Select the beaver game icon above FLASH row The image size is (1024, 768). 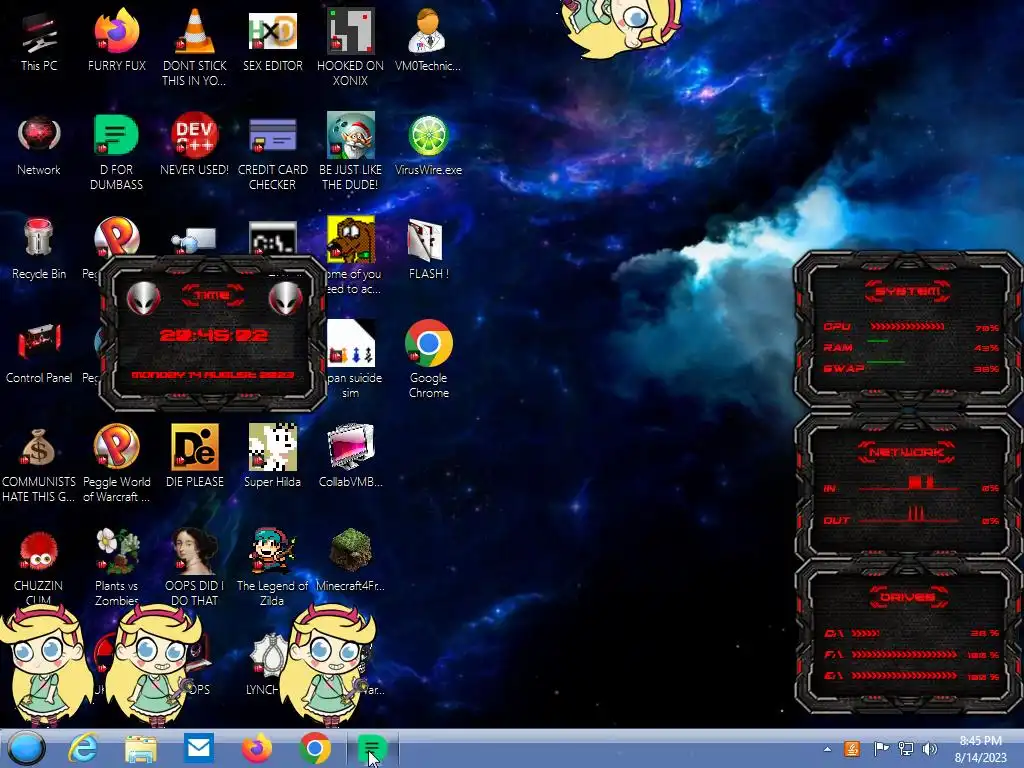(351, 239)
